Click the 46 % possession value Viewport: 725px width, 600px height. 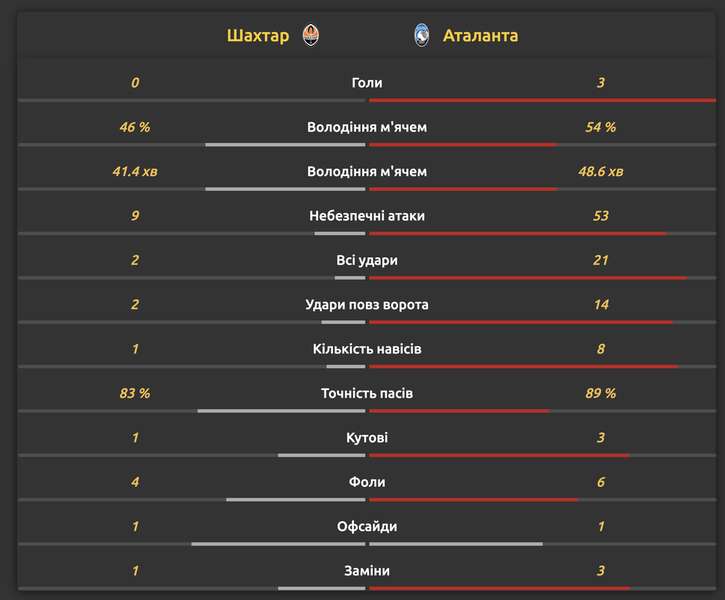pos(135,127)
